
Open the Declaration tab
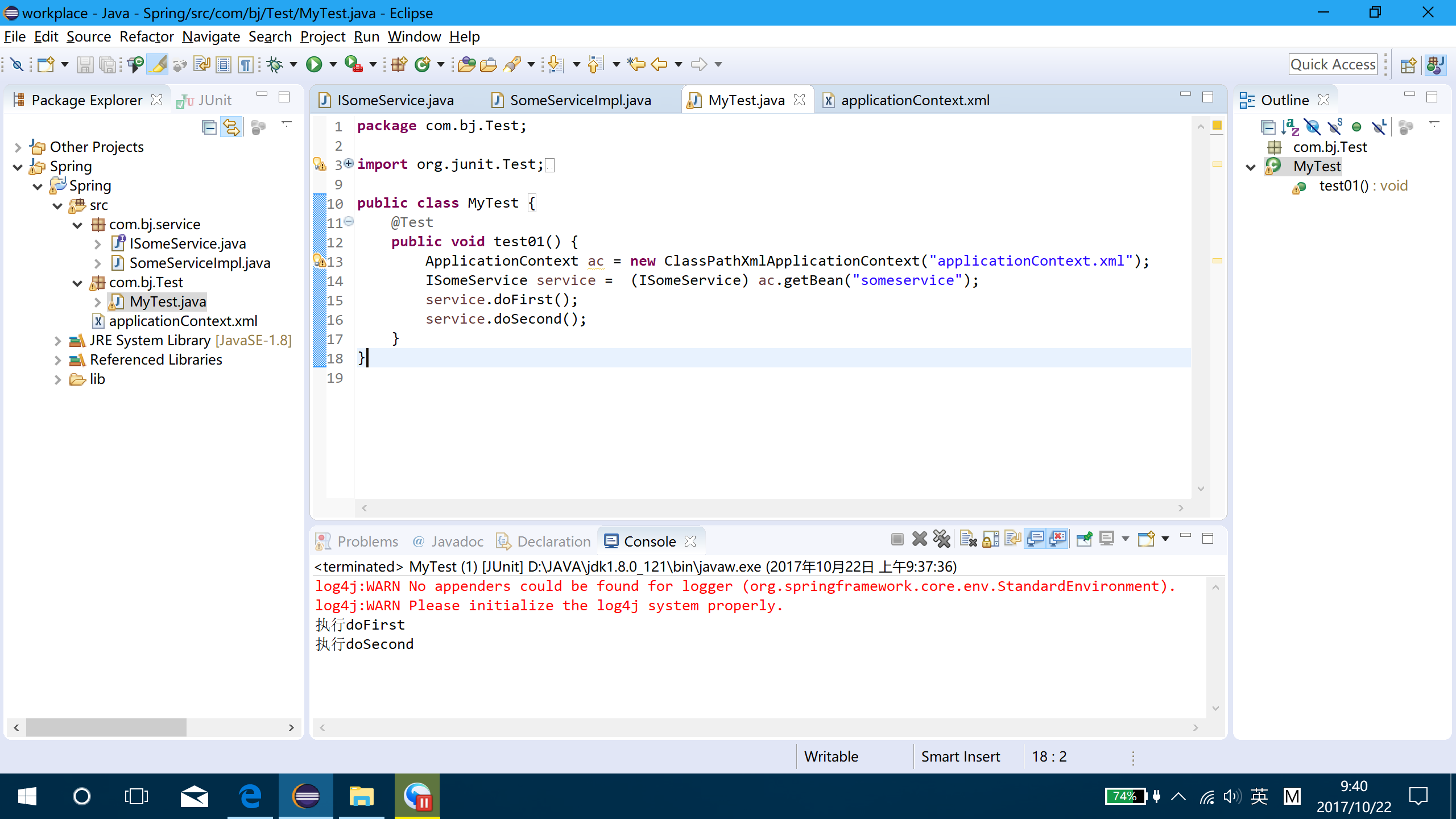544,541
